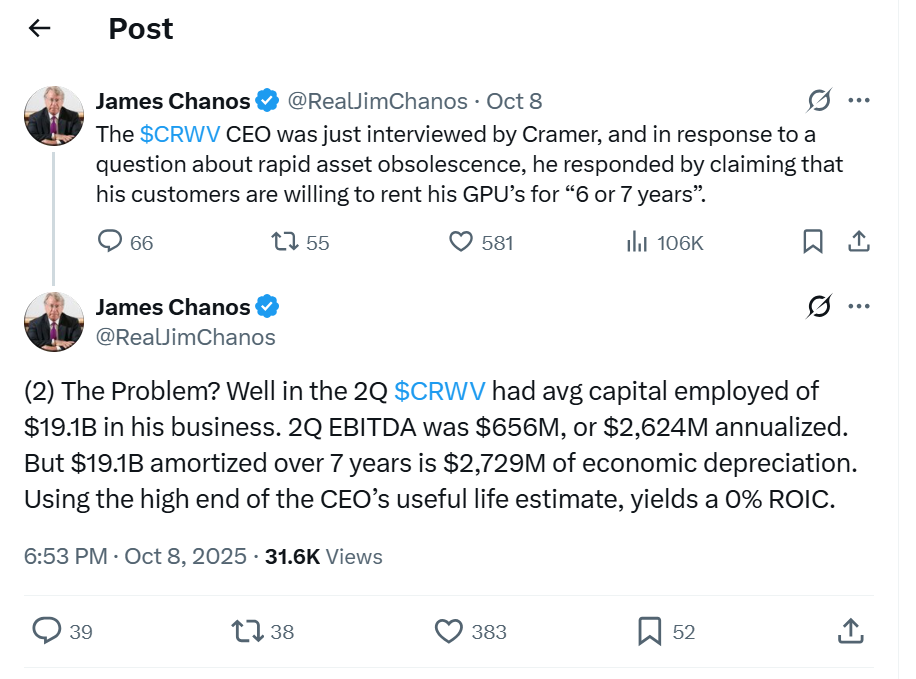The image size is (916, 679).
Task: Reply to the first post (66 replies)
Action: (110, 242)
